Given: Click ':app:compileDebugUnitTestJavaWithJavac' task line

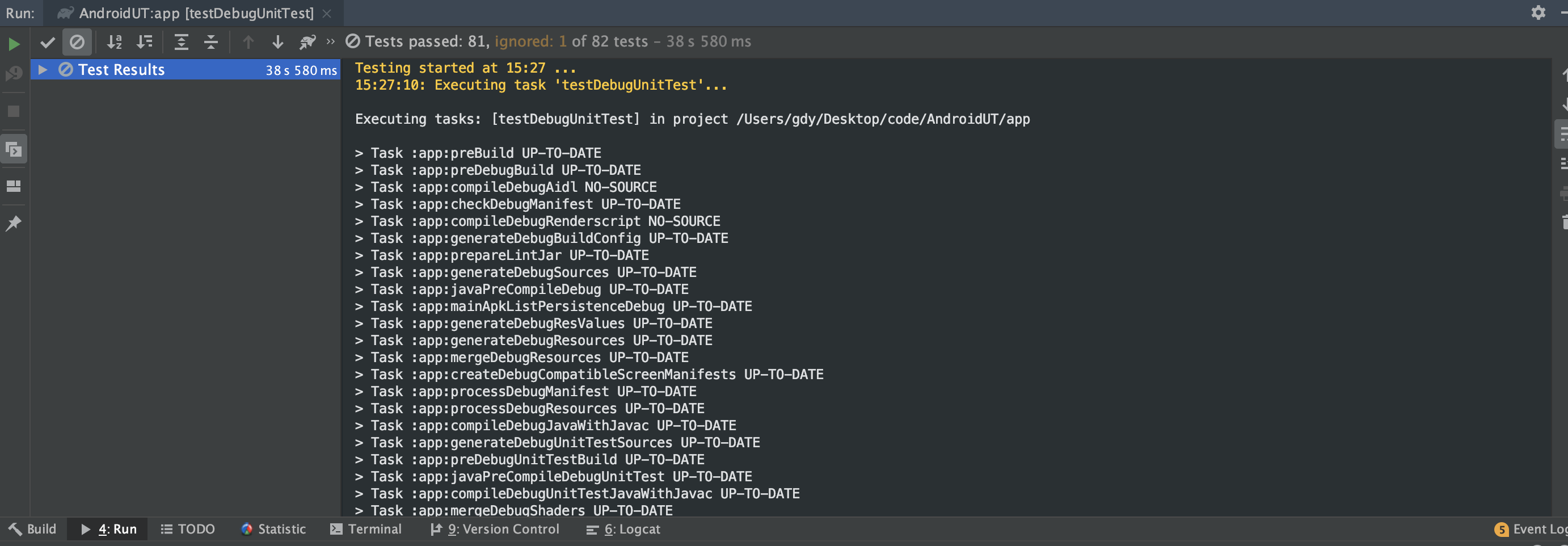Looking at the screenshot, I should pyautogui.click(x=577, y=494).
